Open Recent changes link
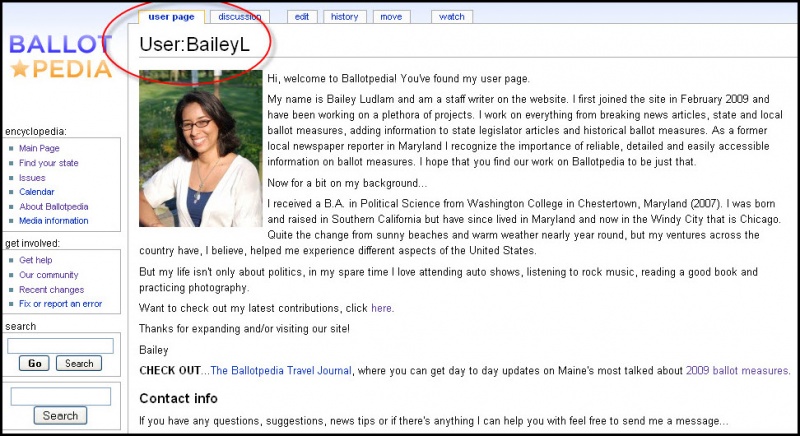This screenshot has width=800, height=436. point(50,289)
